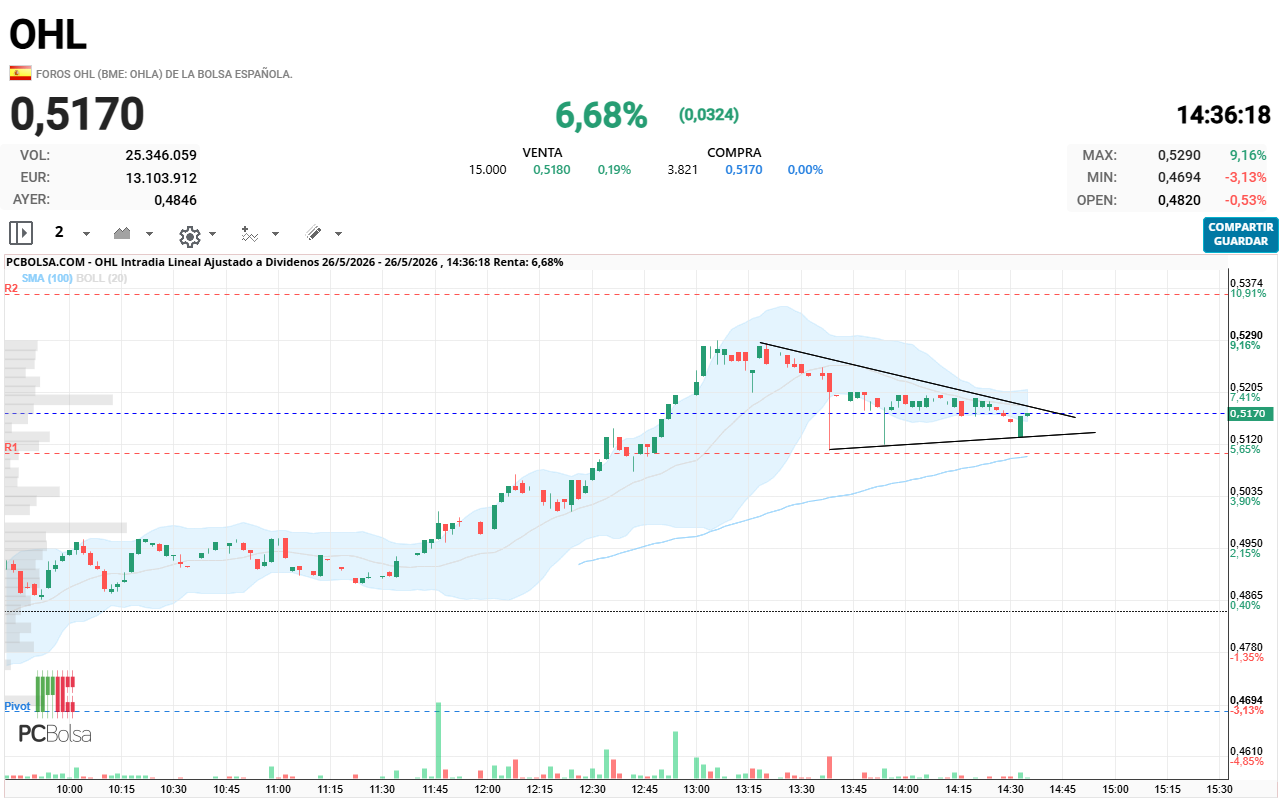Screen dimensions: 1279x798
Task: Click the FOROS OHL forum link text
Action: click(x=164, y=74)
